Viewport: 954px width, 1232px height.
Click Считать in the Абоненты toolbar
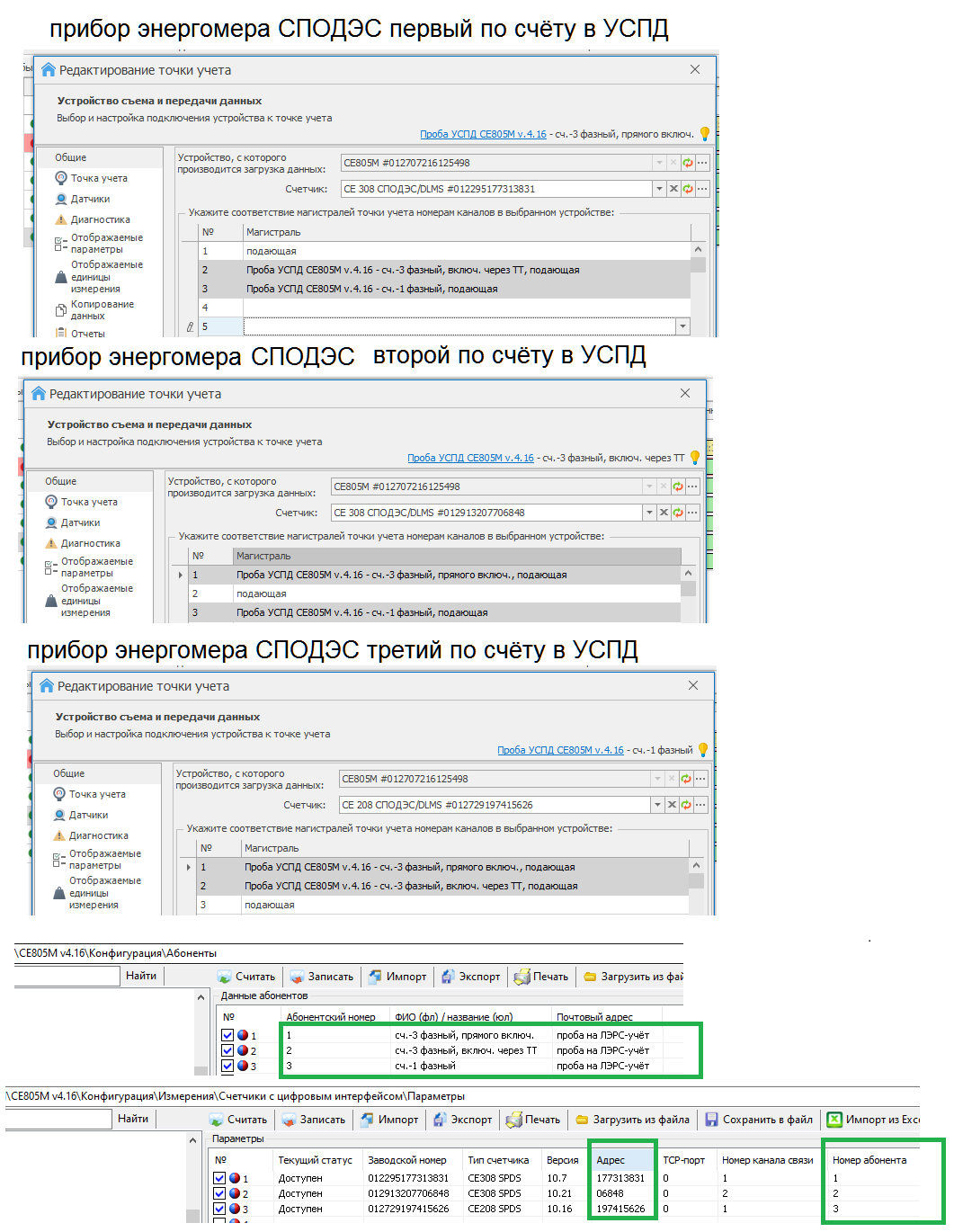pyautogui.click(x=246, y=977)
